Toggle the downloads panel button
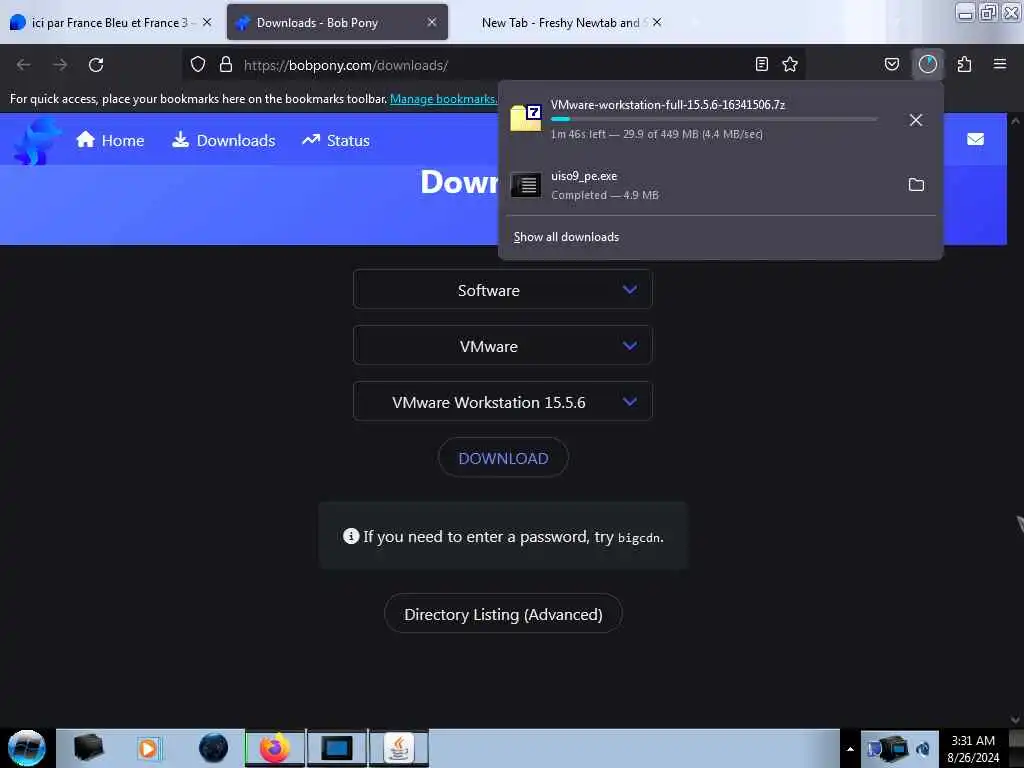The image size is (1024, 768). click(x=927, y=64)
